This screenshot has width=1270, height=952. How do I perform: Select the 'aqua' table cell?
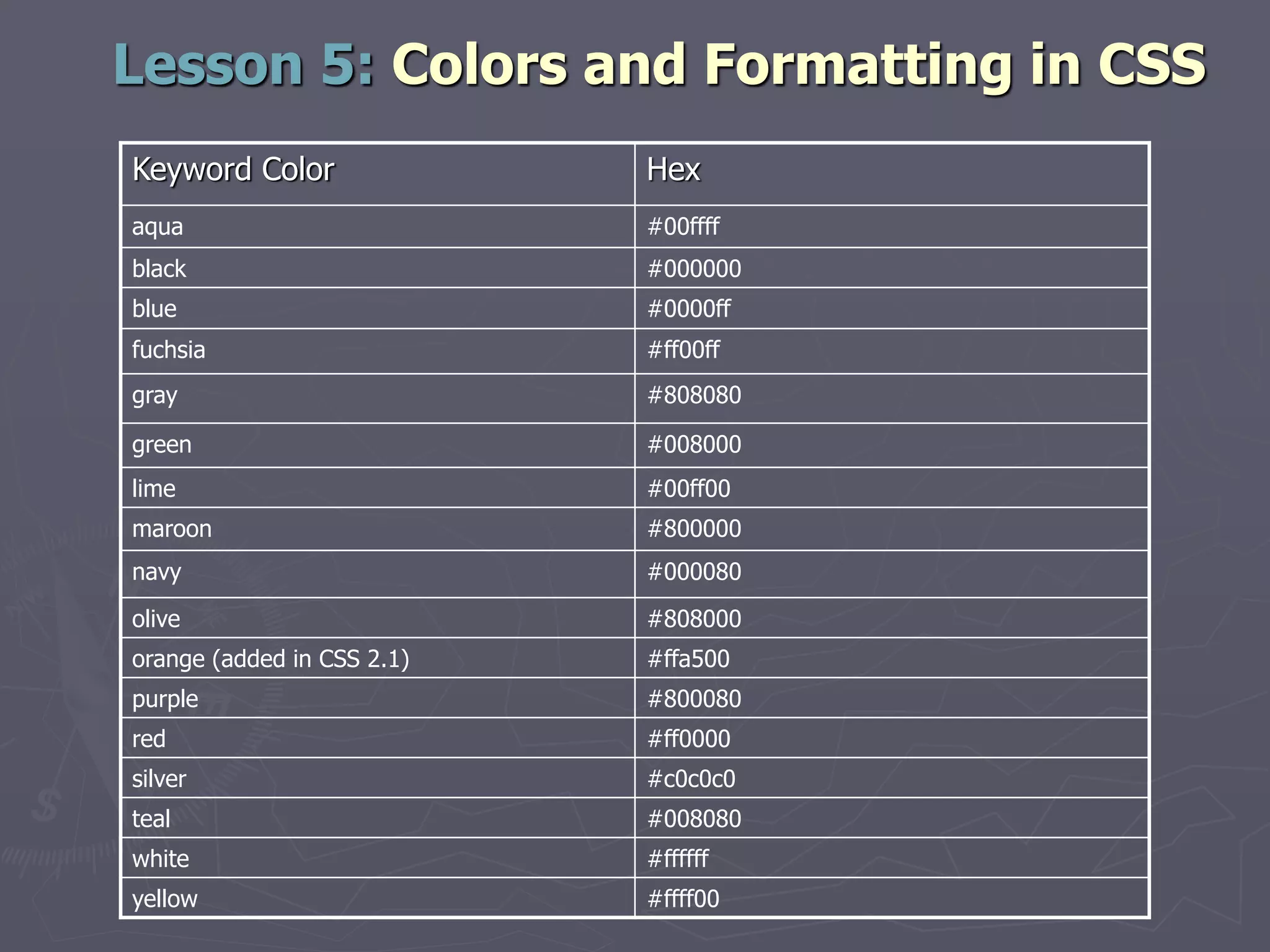pyautogui.click(x=158, y=227)
